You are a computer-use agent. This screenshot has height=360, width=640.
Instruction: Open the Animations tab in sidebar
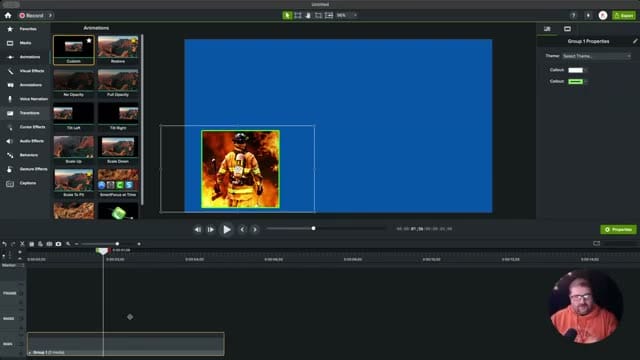25,57
